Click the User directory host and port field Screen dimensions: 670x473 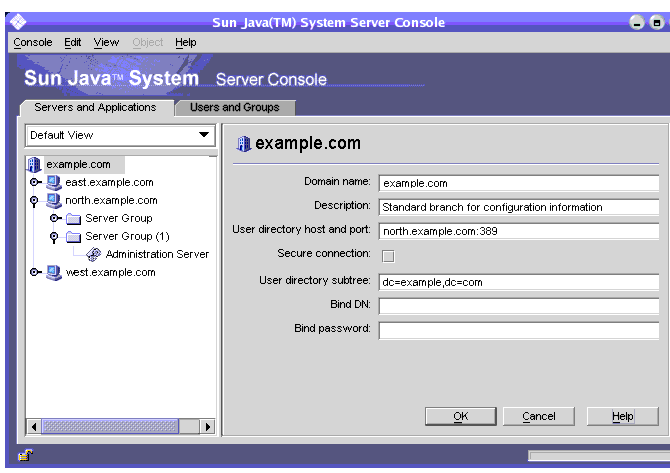tap(519, 231)
